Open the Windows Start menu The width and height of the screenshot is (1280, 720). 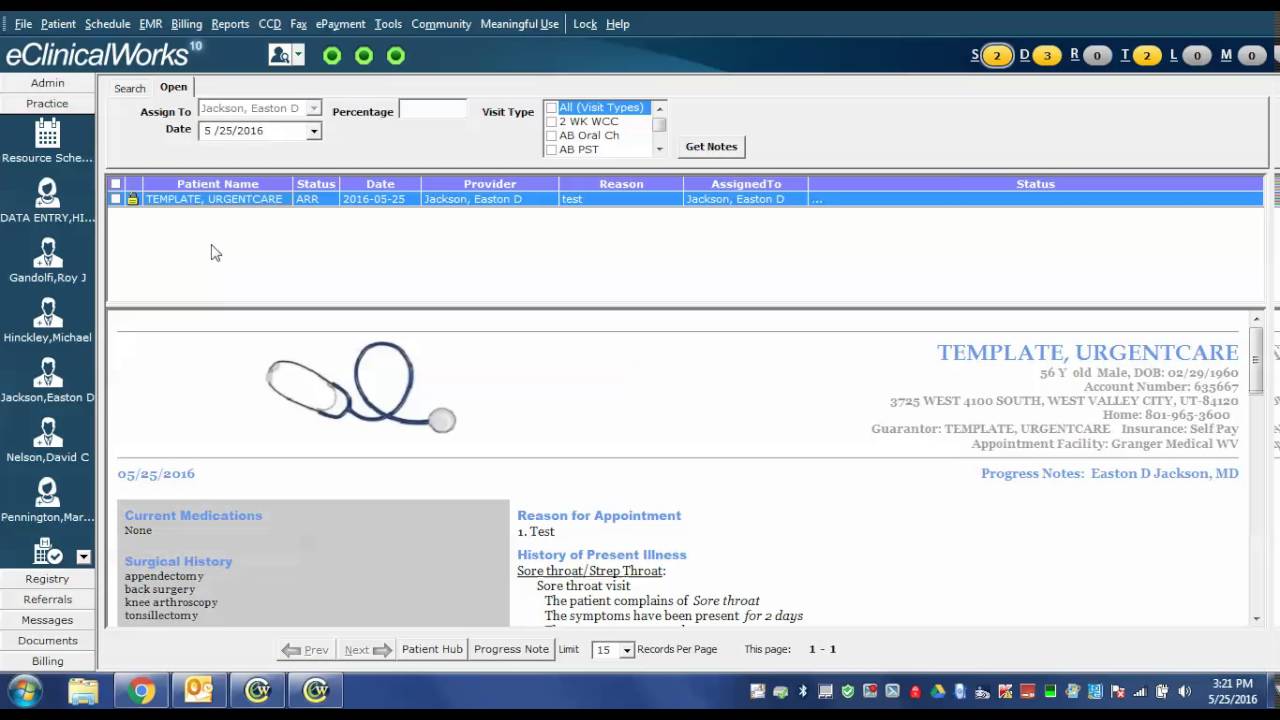[x=25, y=691]
